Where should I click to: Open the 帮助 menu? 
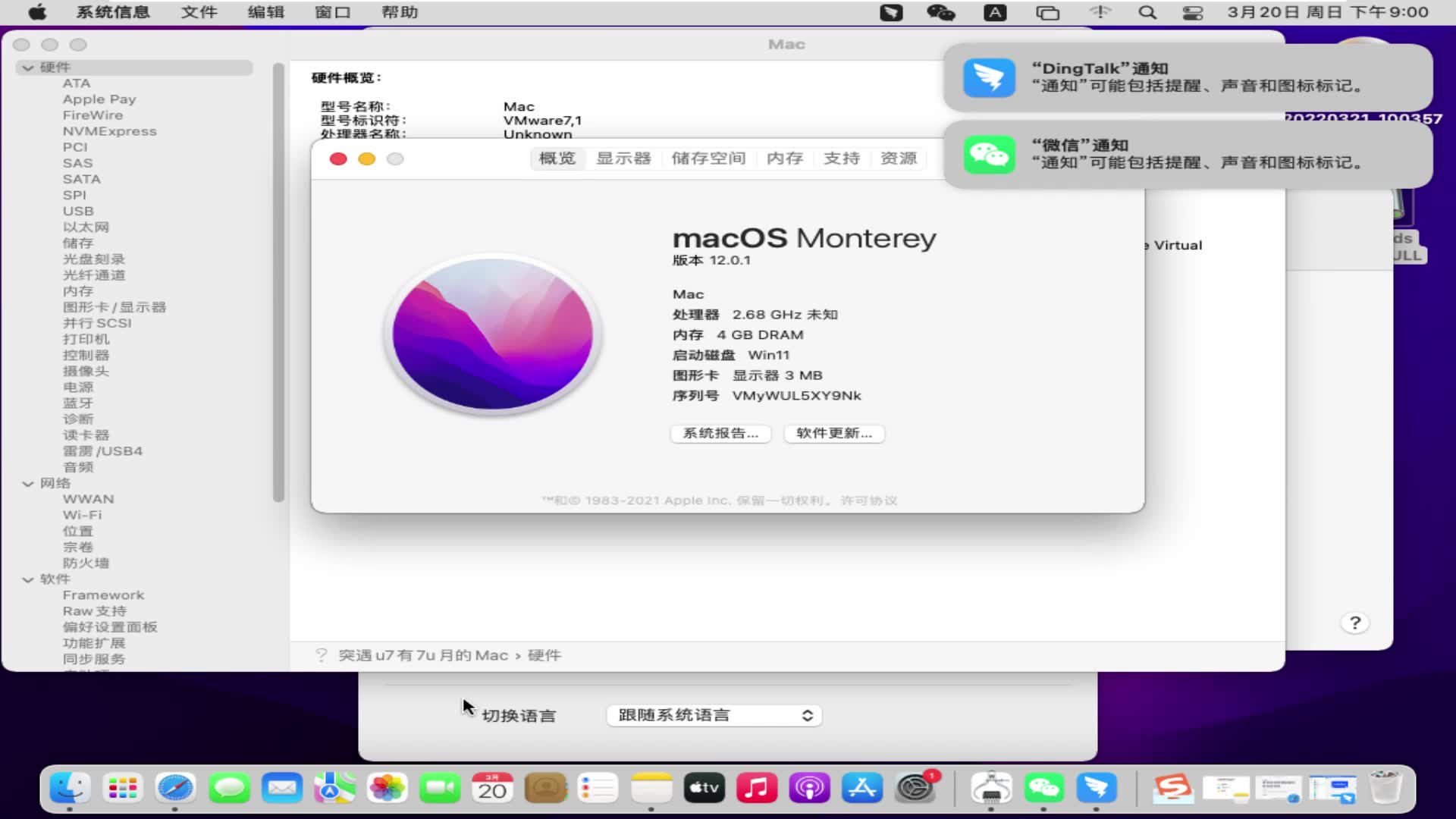[x=400, y=12]
